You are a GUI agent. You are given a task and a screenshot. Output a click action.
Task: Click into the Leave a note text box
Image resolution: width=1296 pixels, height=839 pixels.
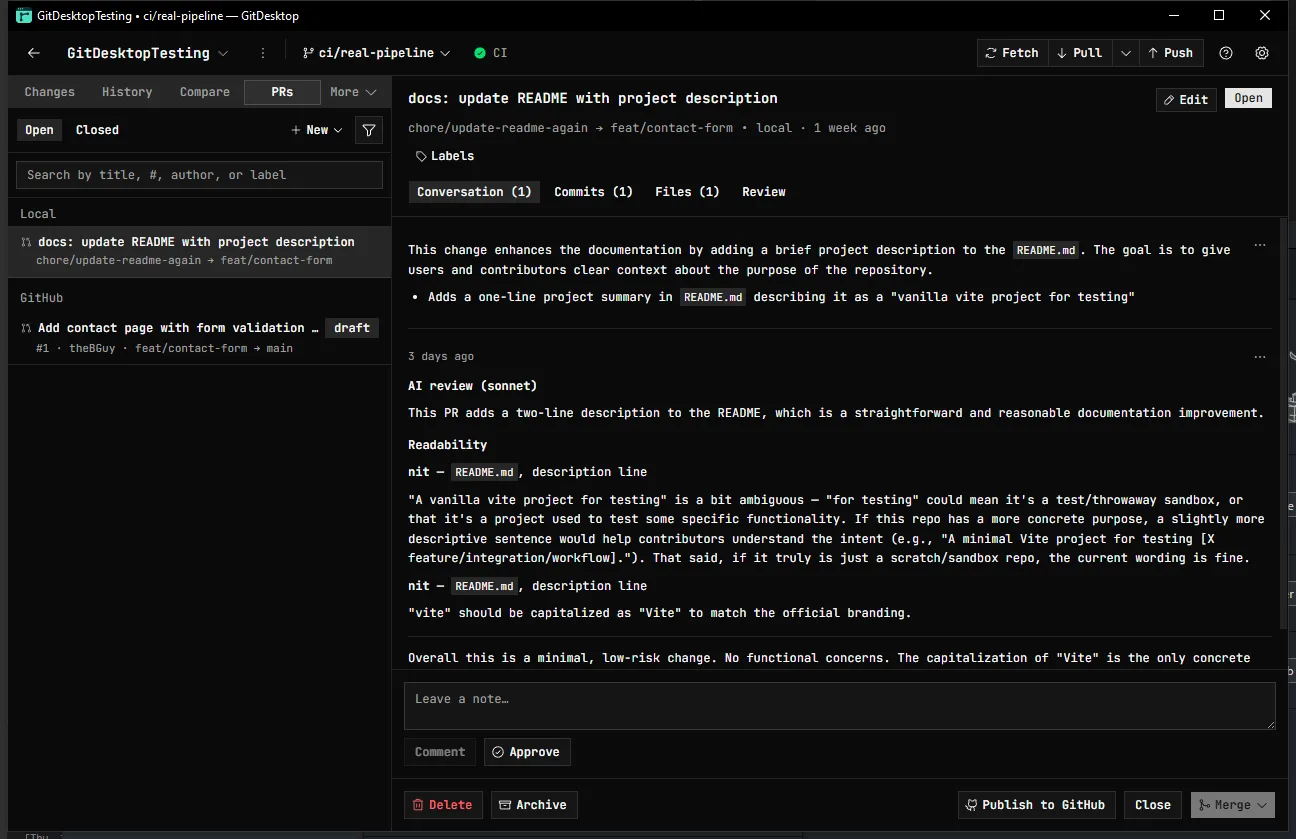pos(840,706)
